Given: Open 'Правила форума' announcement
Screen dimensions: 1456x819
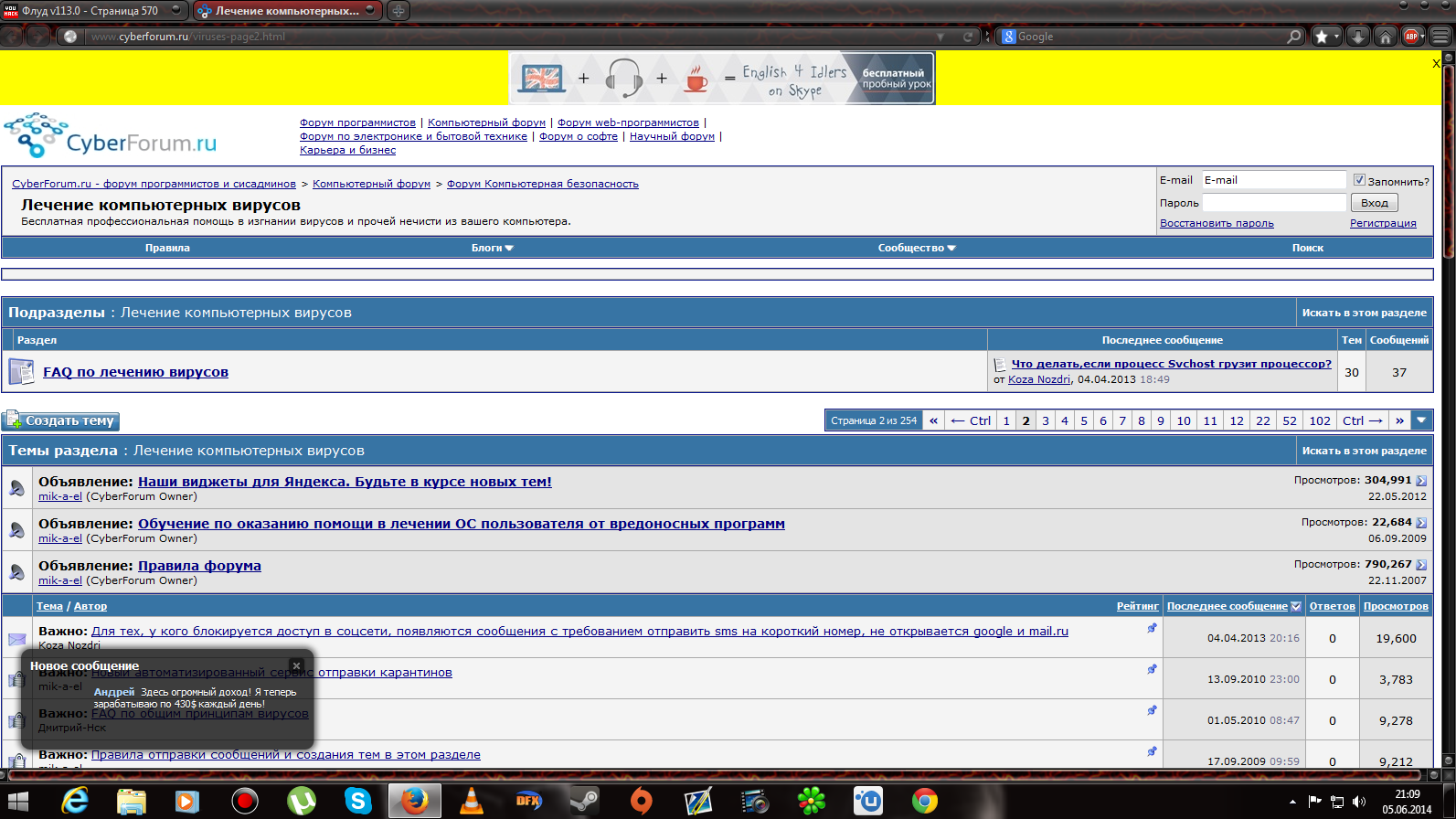Looking at the screenshot, I should pos(199,566).
